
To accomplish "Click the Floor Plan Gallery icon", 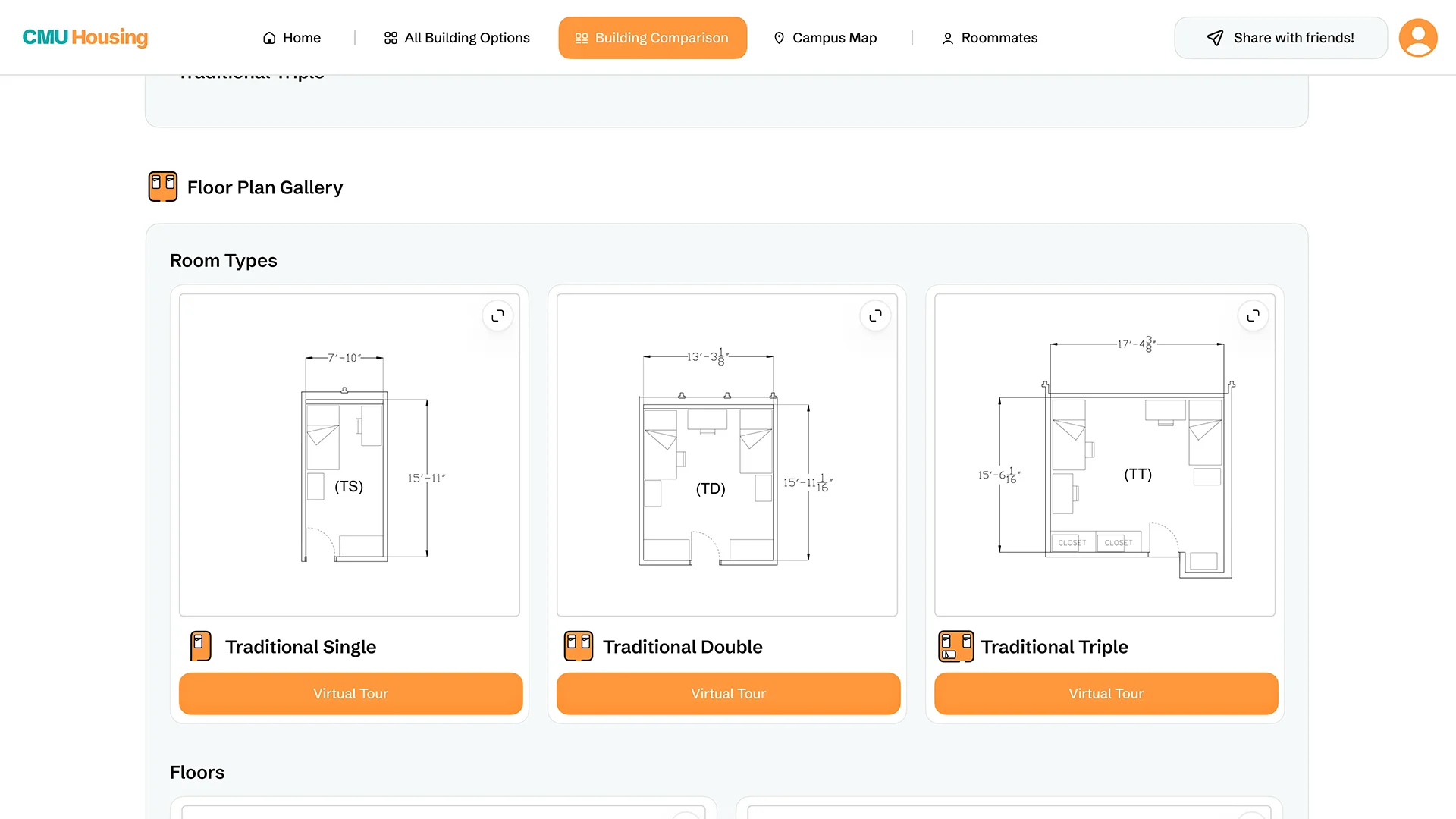I will point(162,187).
